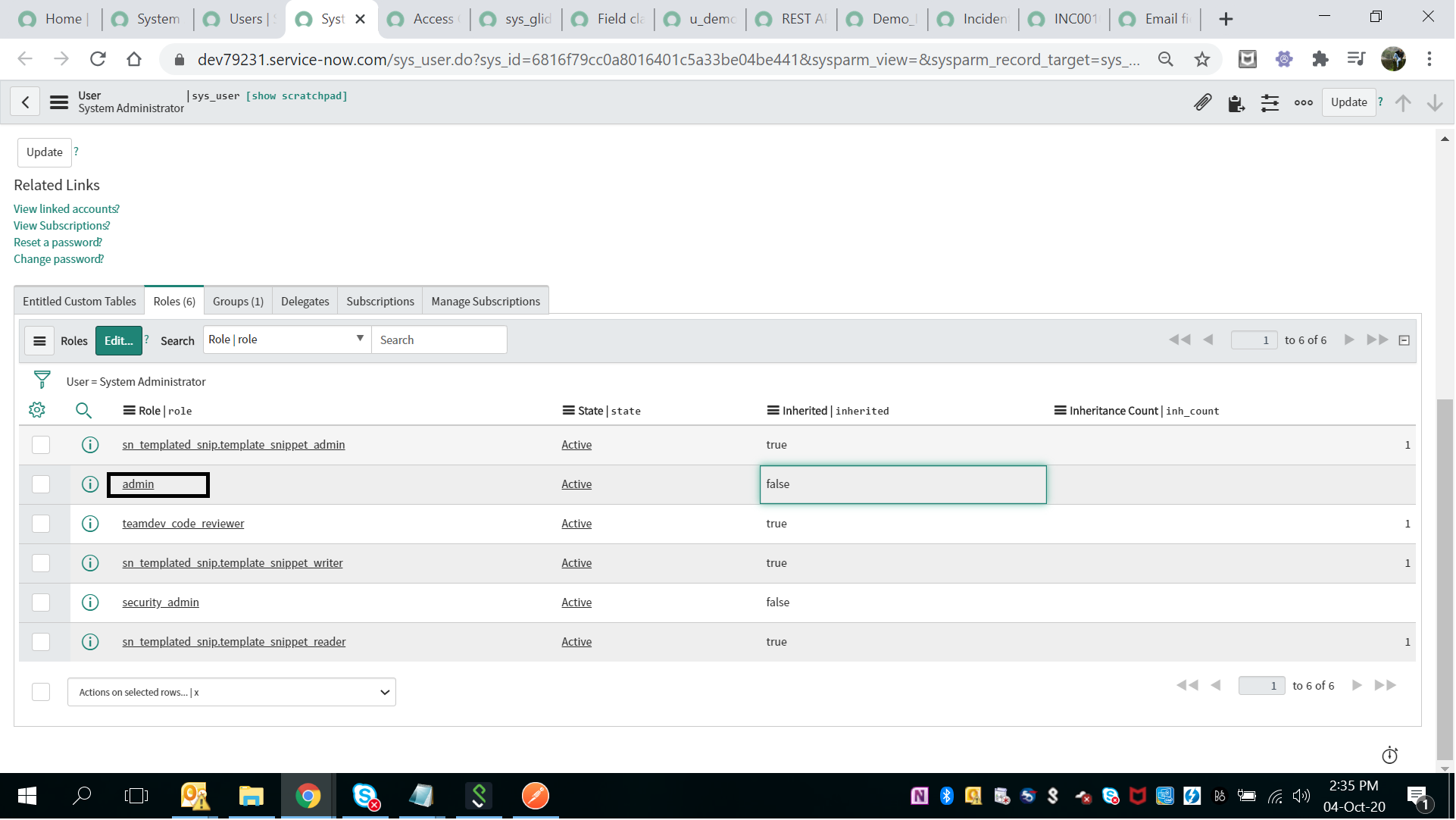Screen dimensions: 1456x820
Task: Open the Role column header menu
Action: pyautogui.click(x=130, y=411)
